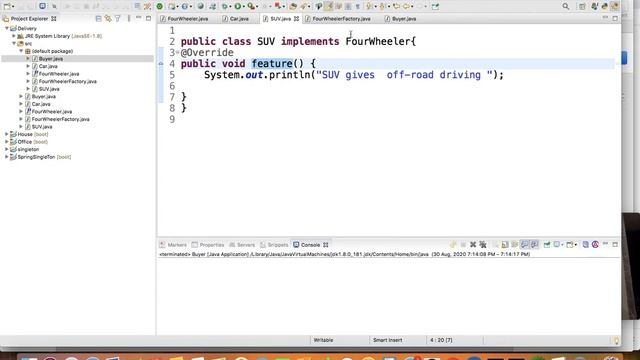Click the Save toolbar icon

tap(20, 7)
